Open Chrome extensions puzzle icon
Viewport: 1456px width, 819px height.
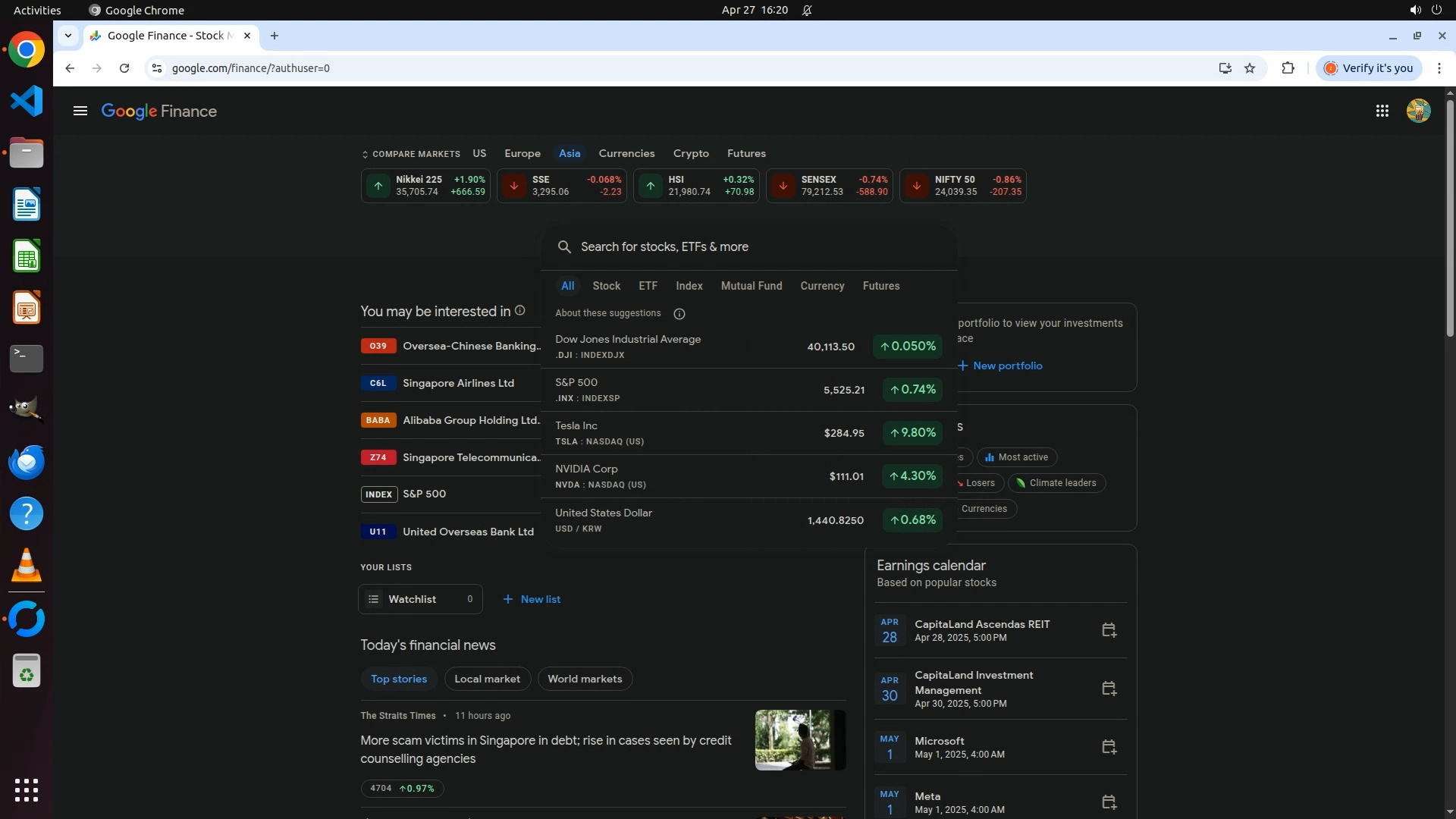point(1288,68)
